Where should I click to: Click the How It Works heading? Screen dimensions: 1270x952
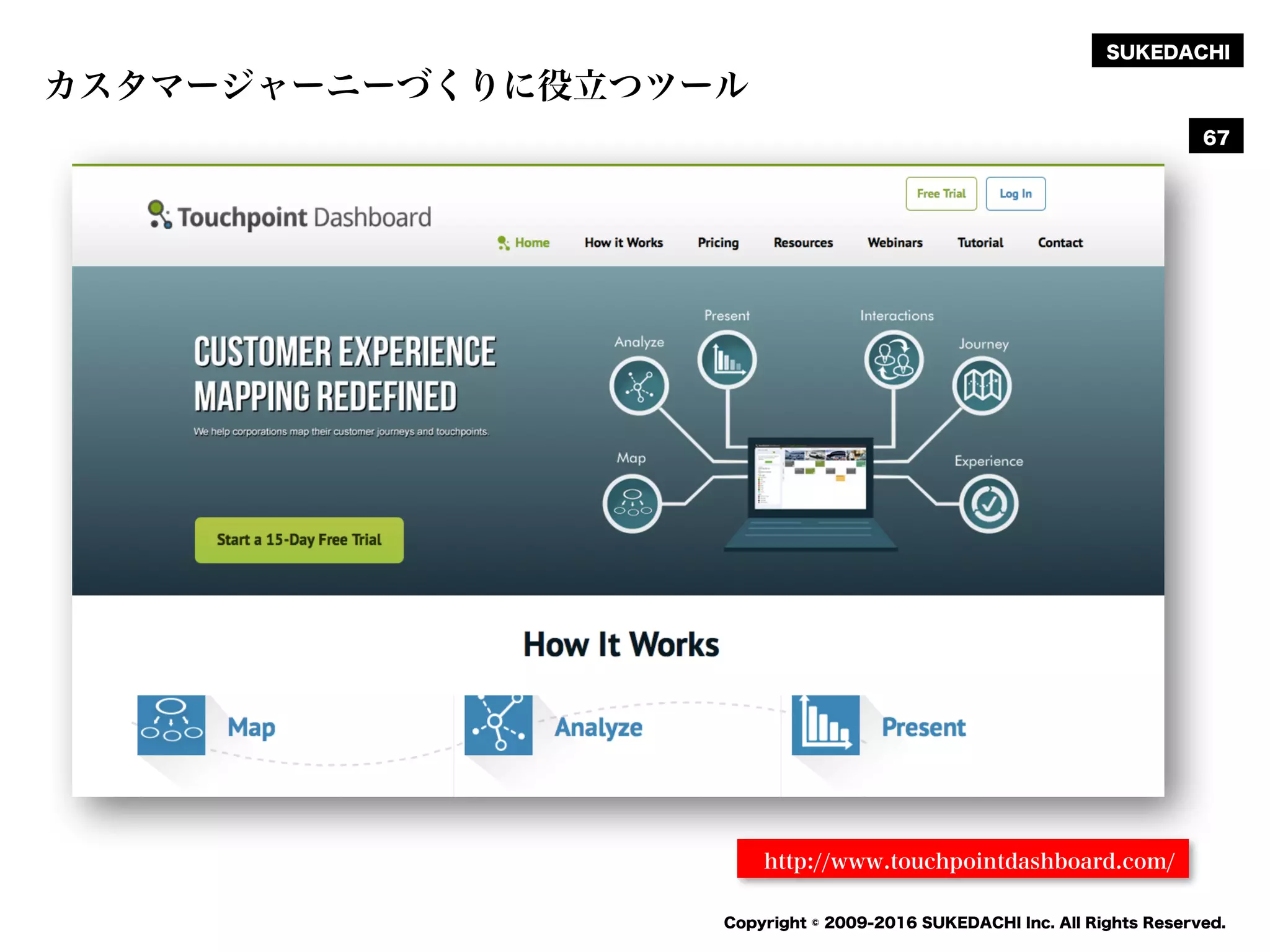pos(621,644)
